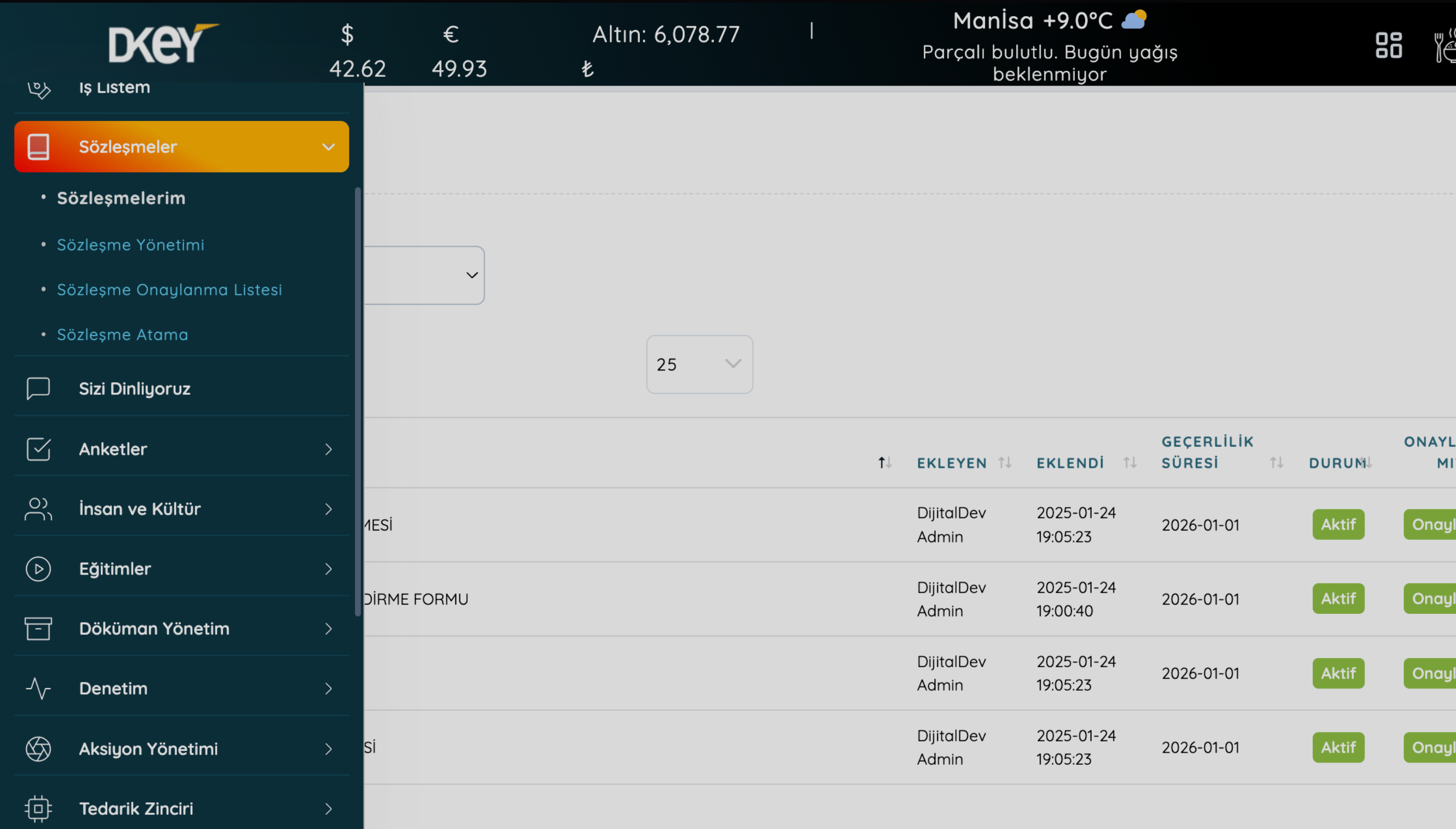Collapse the Sözleşmeler menu chevron
1456x829 pixels.
pyautogui.click(x=328, y=147)
